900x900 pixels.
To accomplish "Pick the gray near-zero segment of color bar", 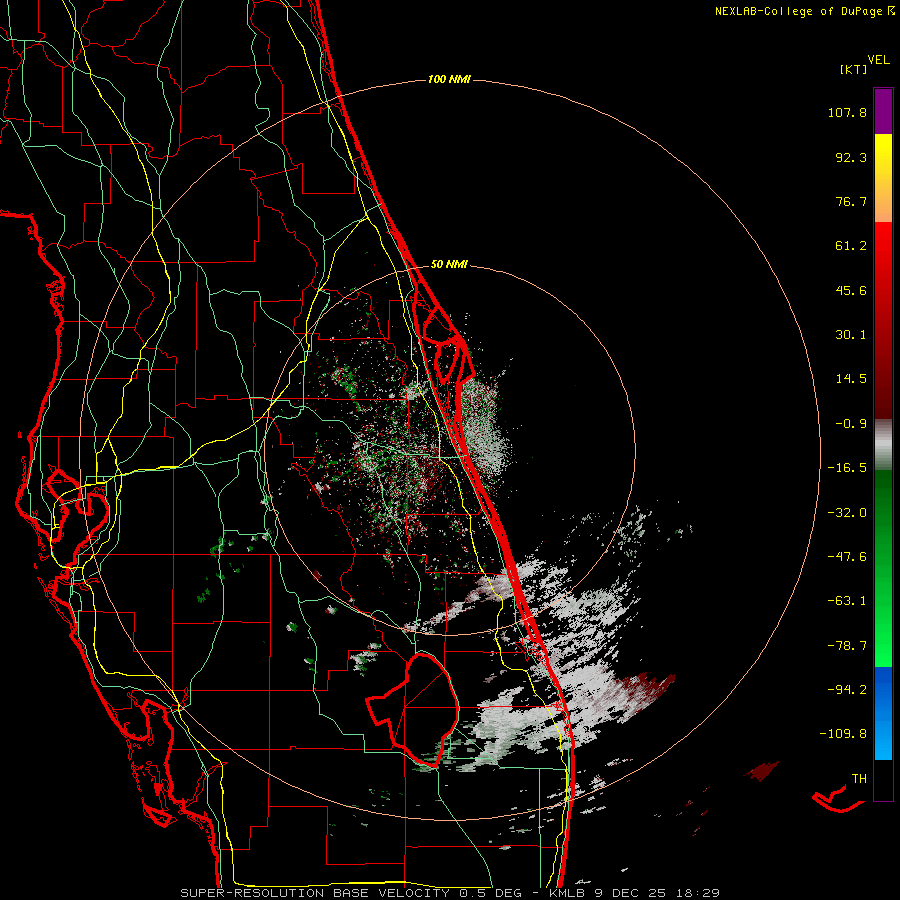I will [x=883, y=444].
